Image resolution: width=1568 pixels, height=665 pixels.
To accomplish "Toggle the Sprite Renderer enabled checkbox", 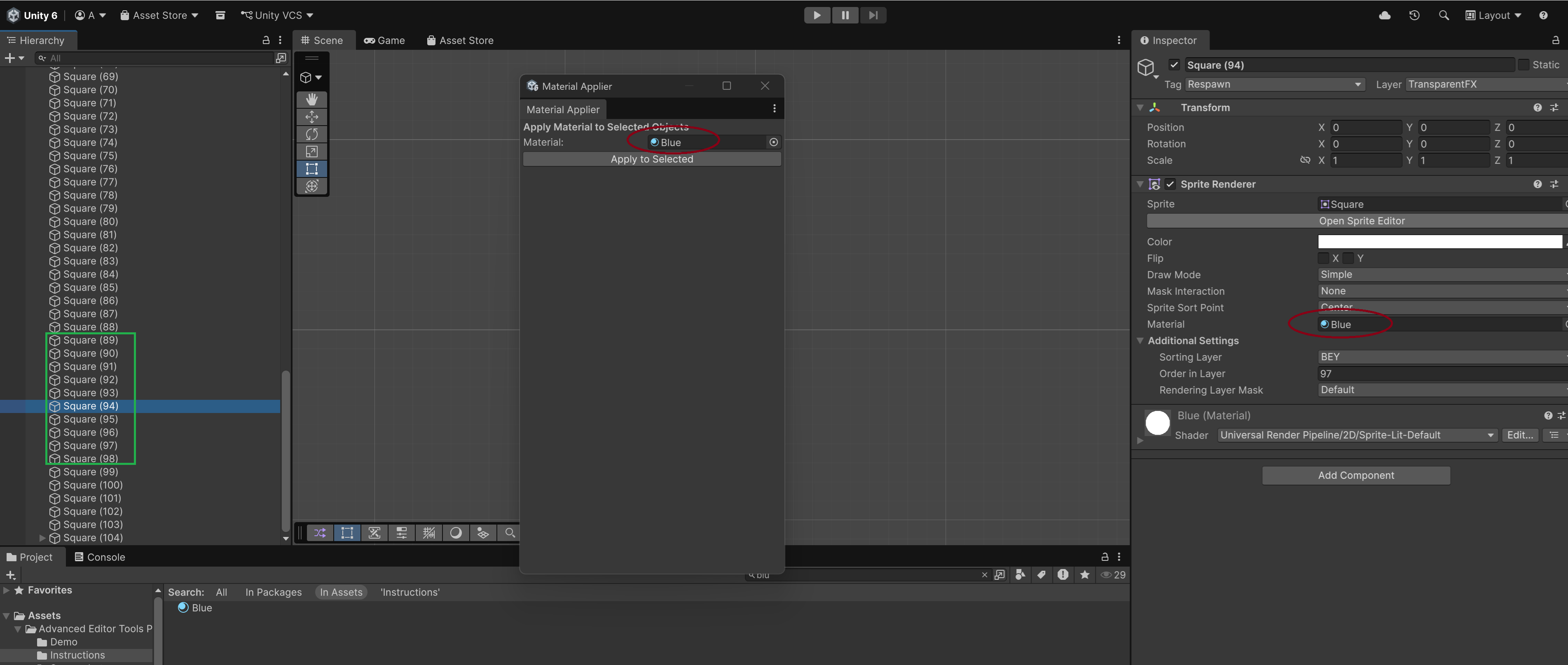I will point(1170,184).
